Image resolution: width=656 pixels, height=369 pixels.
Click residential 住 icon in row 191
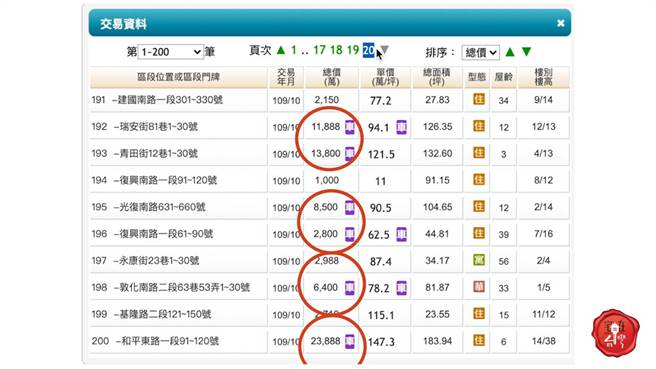coord(479,99)
